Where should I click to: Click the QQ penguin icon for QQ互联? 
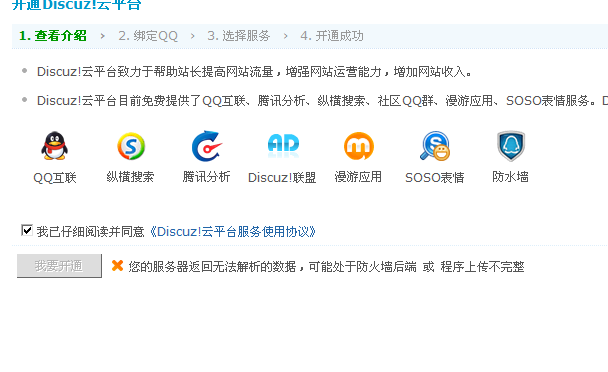point(55,146)
